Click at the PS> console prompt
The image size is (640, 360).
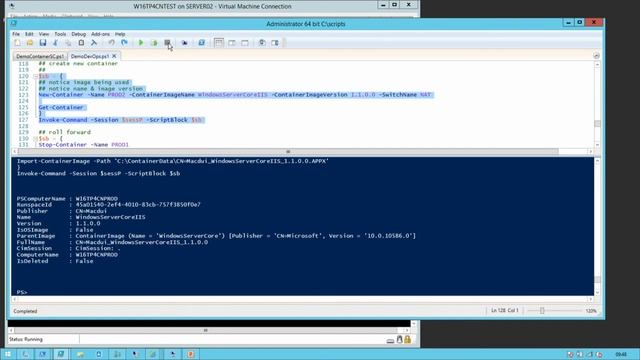click(22, 292)
